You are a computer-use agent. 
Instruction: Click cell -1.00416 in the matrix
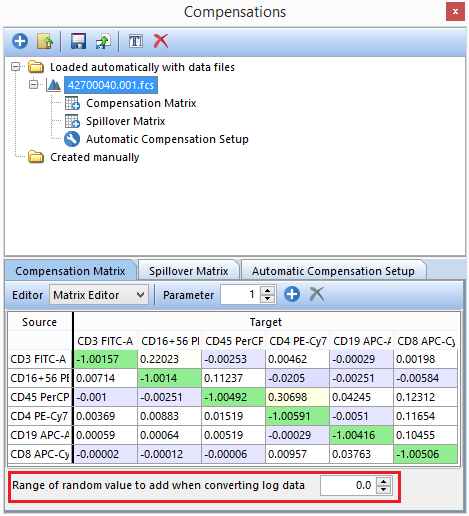point(361,435)
